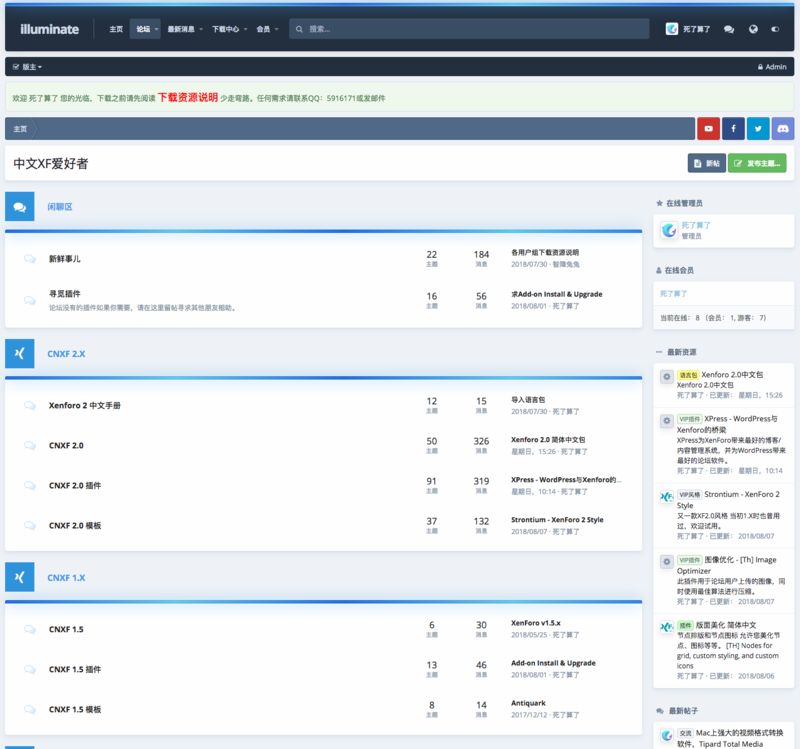Click the online admin avatar in sidebar
800x749 pixels.
(669, 230)
